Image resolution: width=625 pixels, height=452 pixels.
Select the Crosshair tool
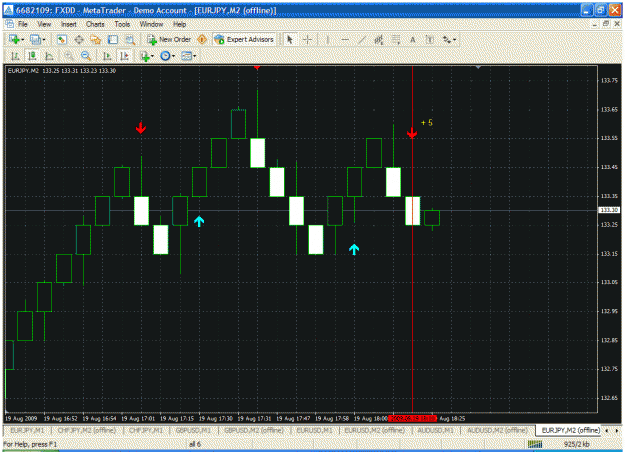pos(307,39)
